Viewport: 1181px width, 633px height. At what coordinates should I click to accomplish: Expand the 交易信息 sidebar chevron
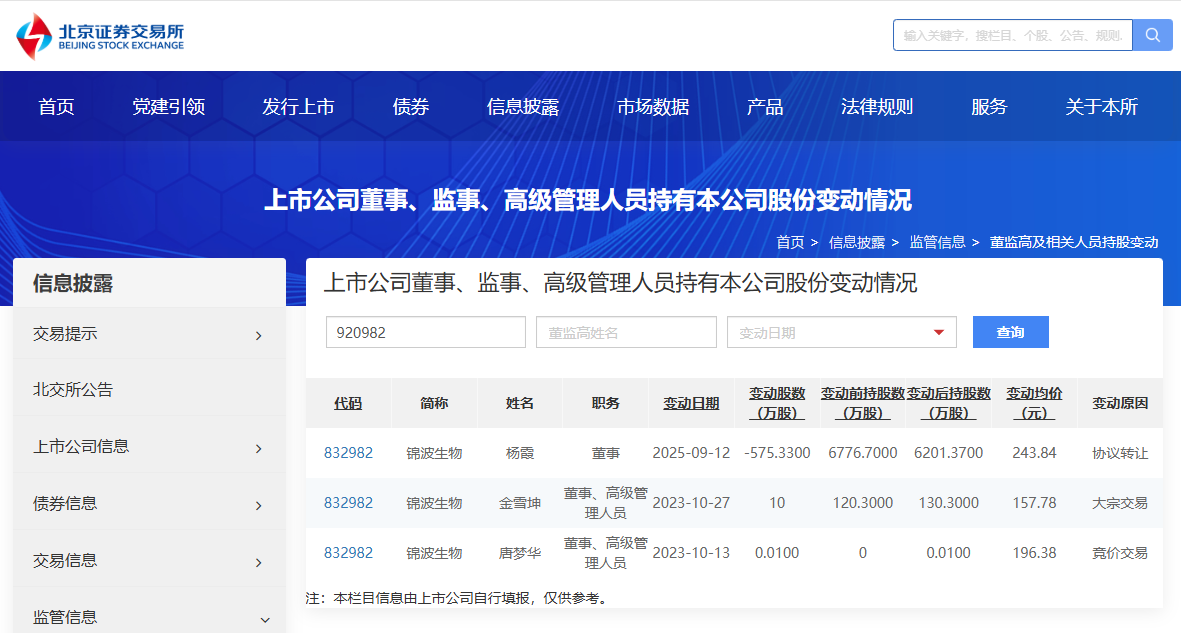[x=258, y=563]
